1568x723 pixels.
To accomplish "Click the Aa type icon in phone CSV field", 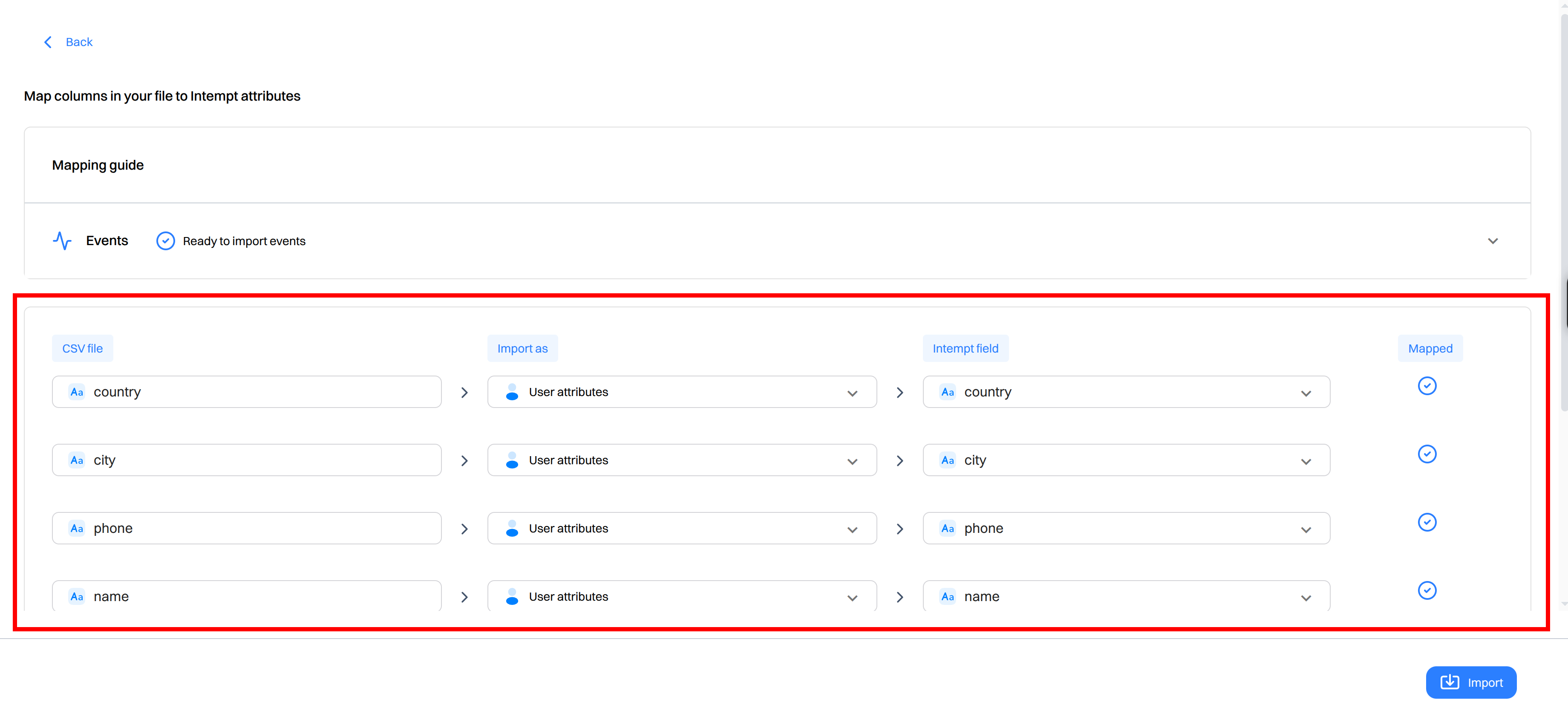I will click(77, 528).
